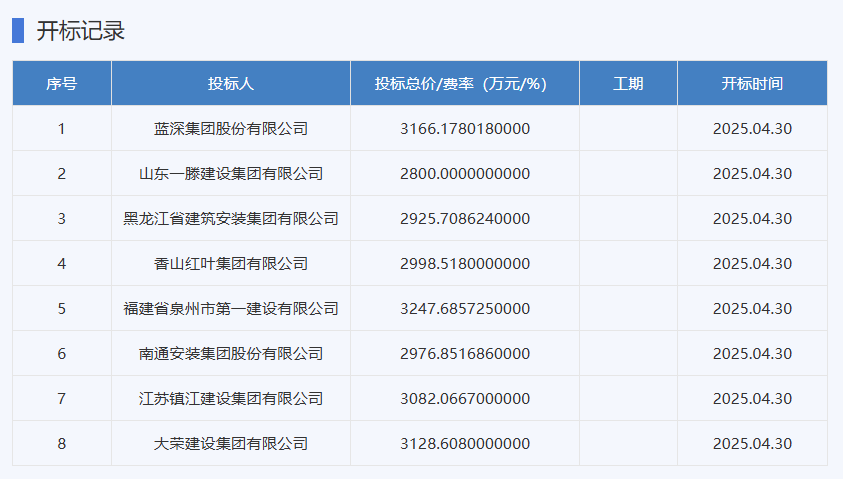Select bidder 山东一滕建设集团有限公司
Image resolution: width=843 pixels, height=479 pixels.
click(x=231, y=174)
